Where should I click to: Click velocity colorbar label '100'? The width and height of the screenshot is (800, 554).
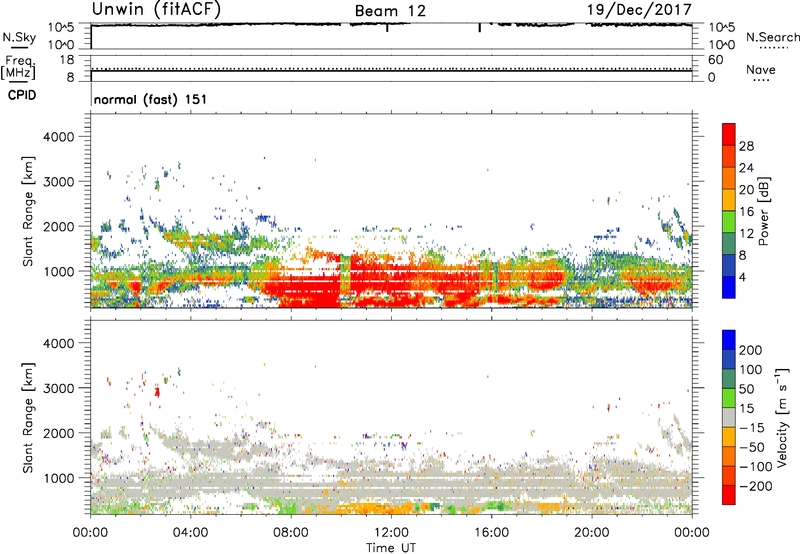point(751,369)
